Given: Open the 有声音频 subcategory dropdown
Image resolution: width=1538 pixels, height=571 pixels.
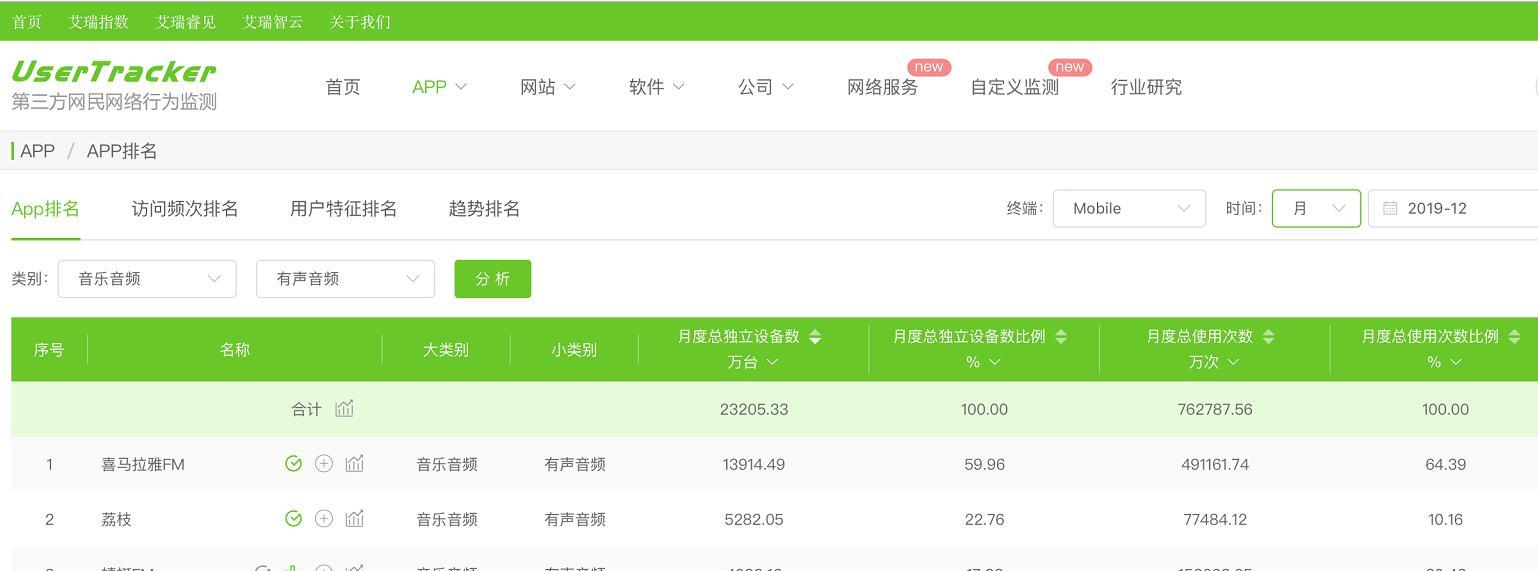Looking at the screenshot, I should pos(345,279).
